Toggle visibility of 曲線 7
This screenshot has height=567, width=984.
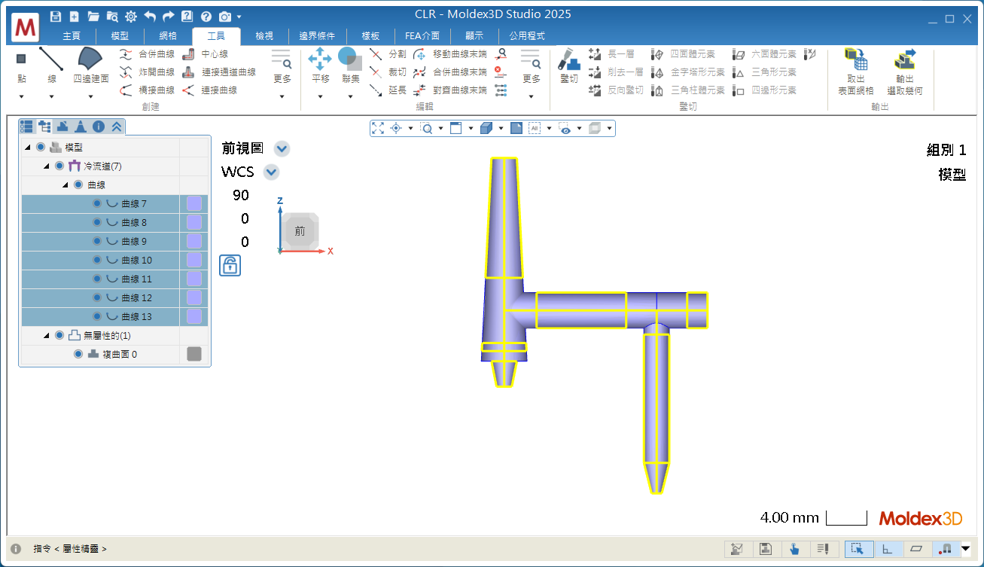click(x=97, y=204)
